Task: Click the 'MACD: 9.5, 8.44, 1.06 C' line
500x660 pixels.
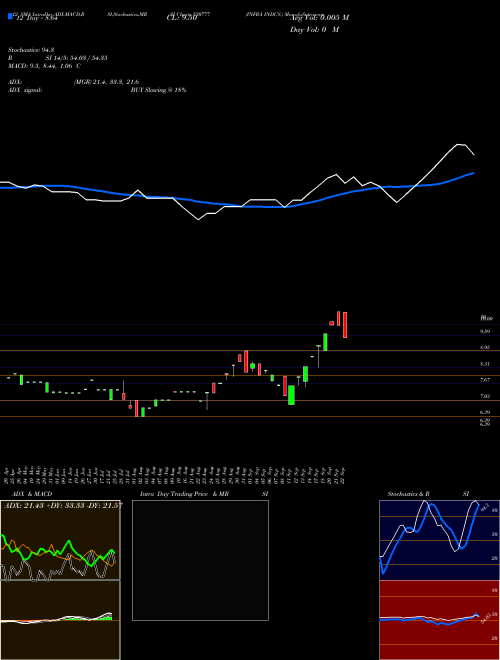Action: (x=44, y=66)
